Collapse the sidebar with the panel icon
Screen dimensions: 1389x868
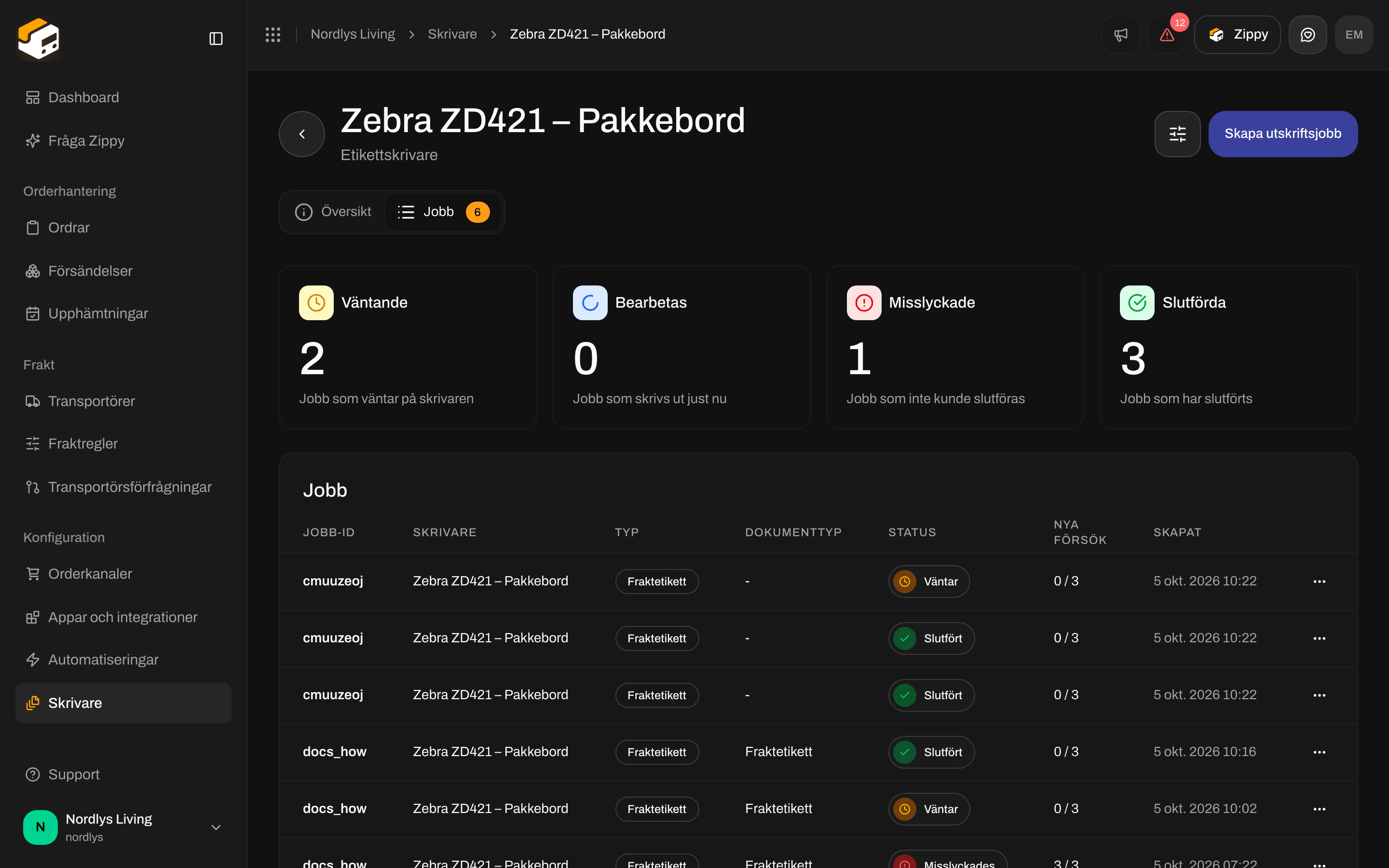[x=216, y=39]
